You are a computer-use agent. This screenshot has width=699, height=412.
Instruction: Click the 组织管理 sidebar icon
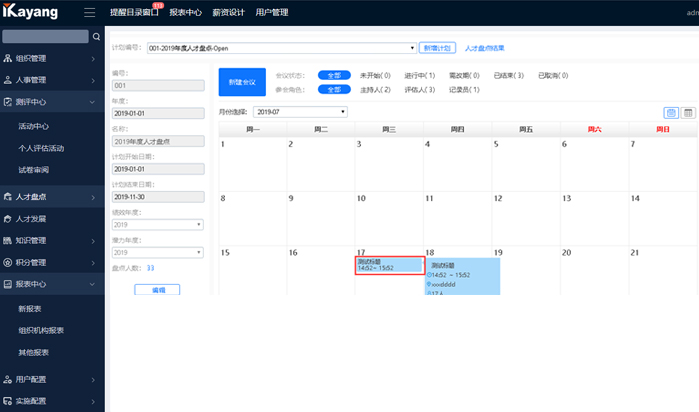(9, 58)
